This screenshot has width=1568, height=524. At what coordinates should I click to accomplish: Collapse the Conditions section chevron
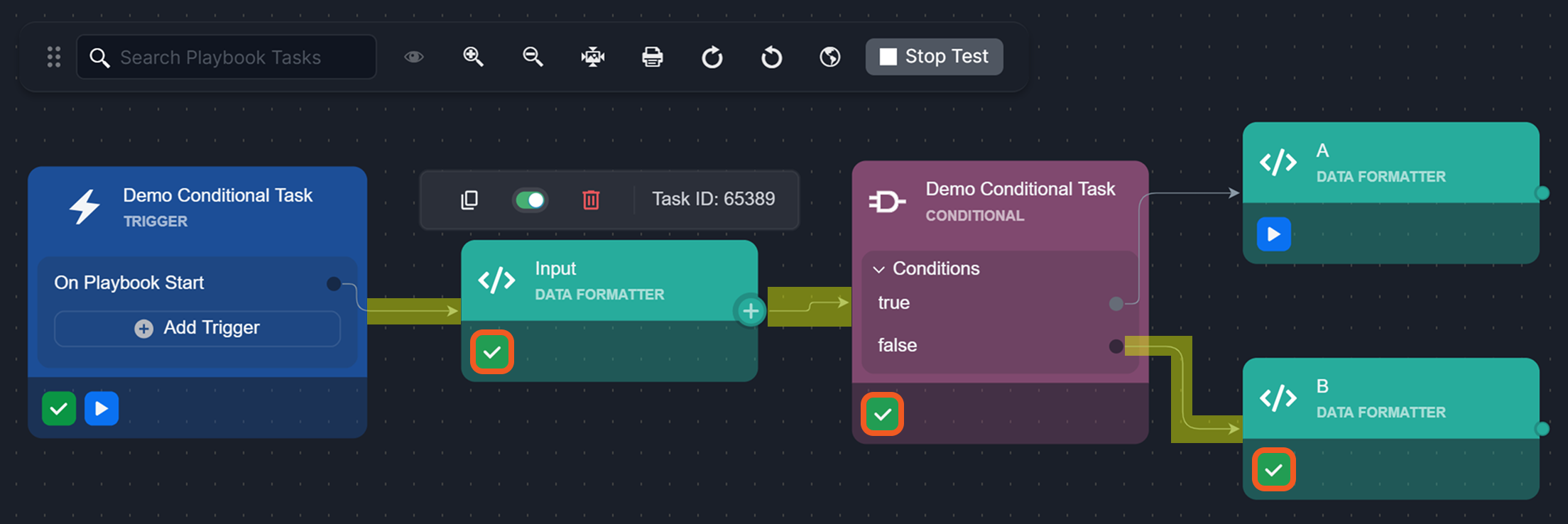pyautogui.click(x=878, y=269)
